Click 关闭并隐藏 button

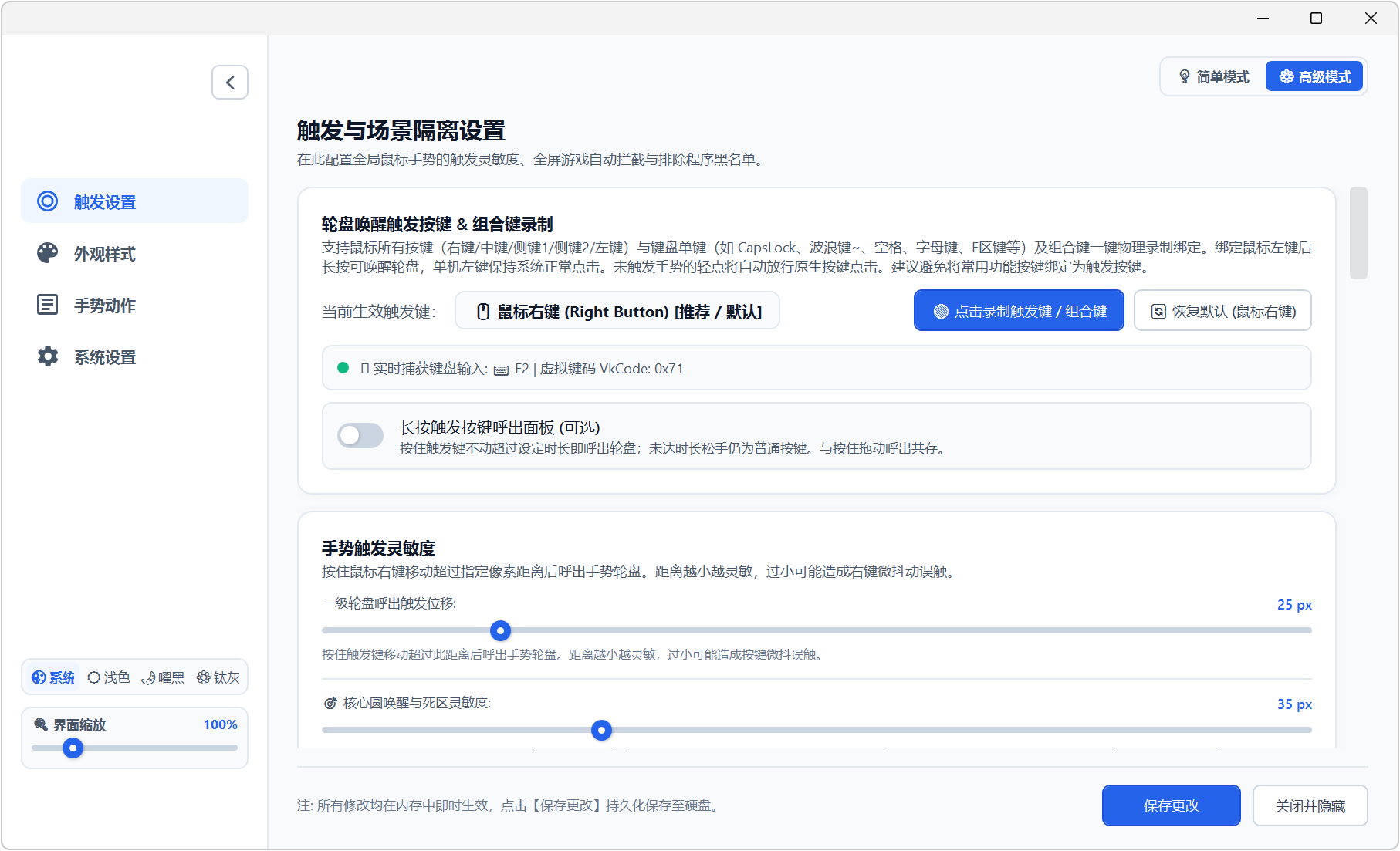click(1310, 805)
